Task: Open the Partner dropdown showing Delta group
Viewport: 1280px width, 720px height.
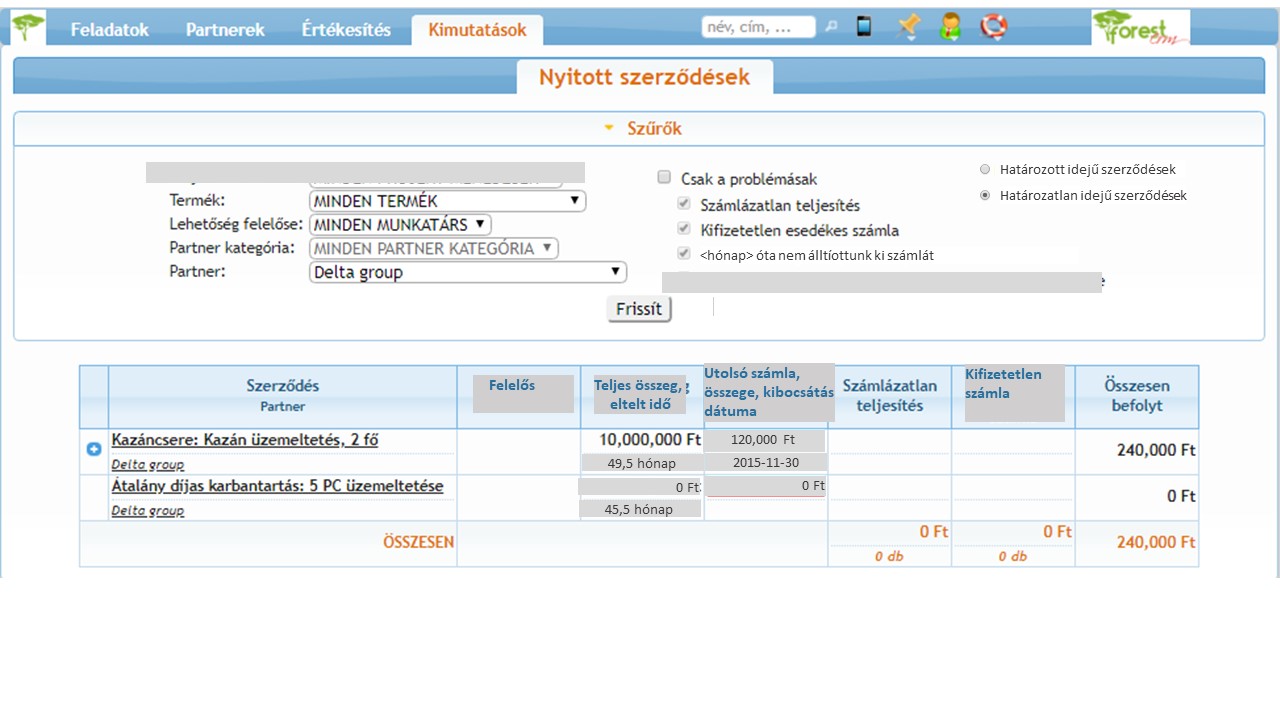Action: click(467, 272)
